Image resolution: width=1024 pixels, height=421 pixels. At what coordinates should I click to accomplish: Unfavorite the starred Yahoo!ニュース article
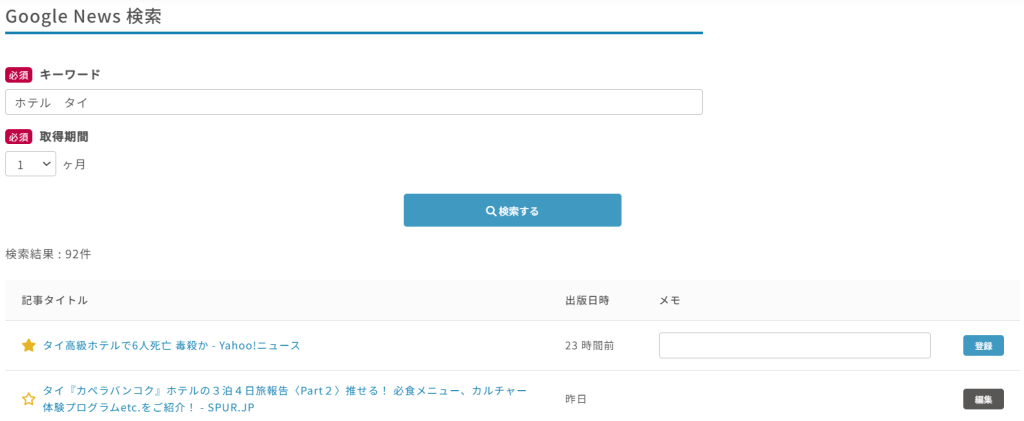[x=29, y=345]
